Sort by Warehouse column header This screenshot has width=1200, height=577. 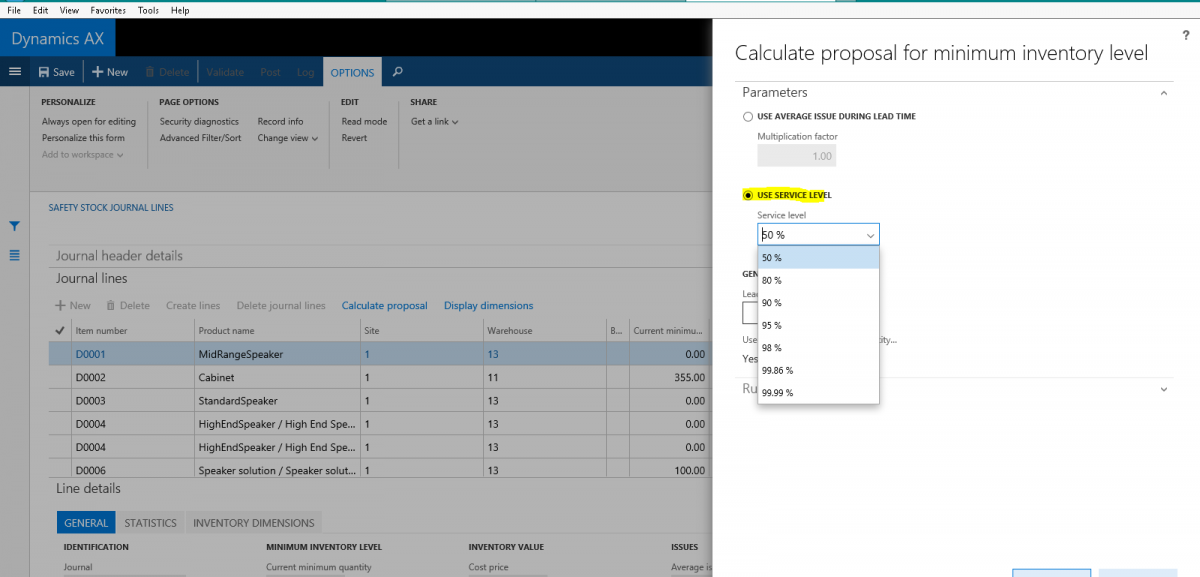click(544, 330)
